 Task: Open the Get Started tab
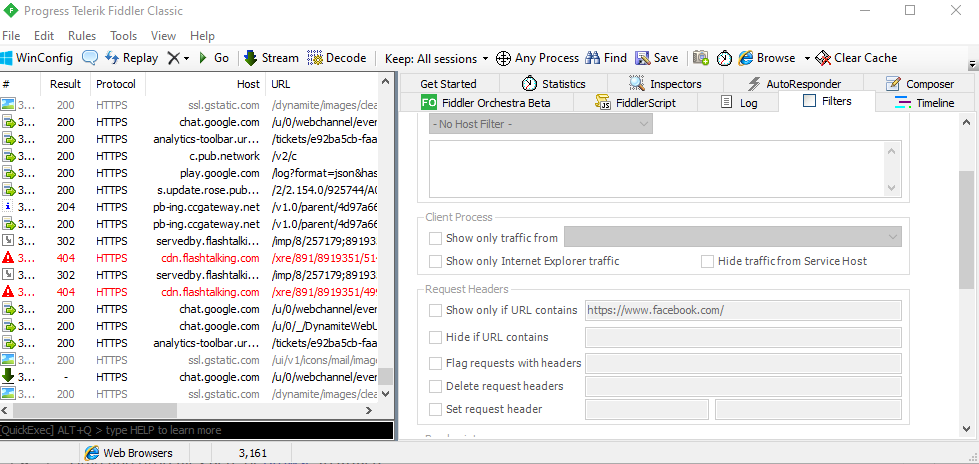pyautogui.click(x=448, y=84)
